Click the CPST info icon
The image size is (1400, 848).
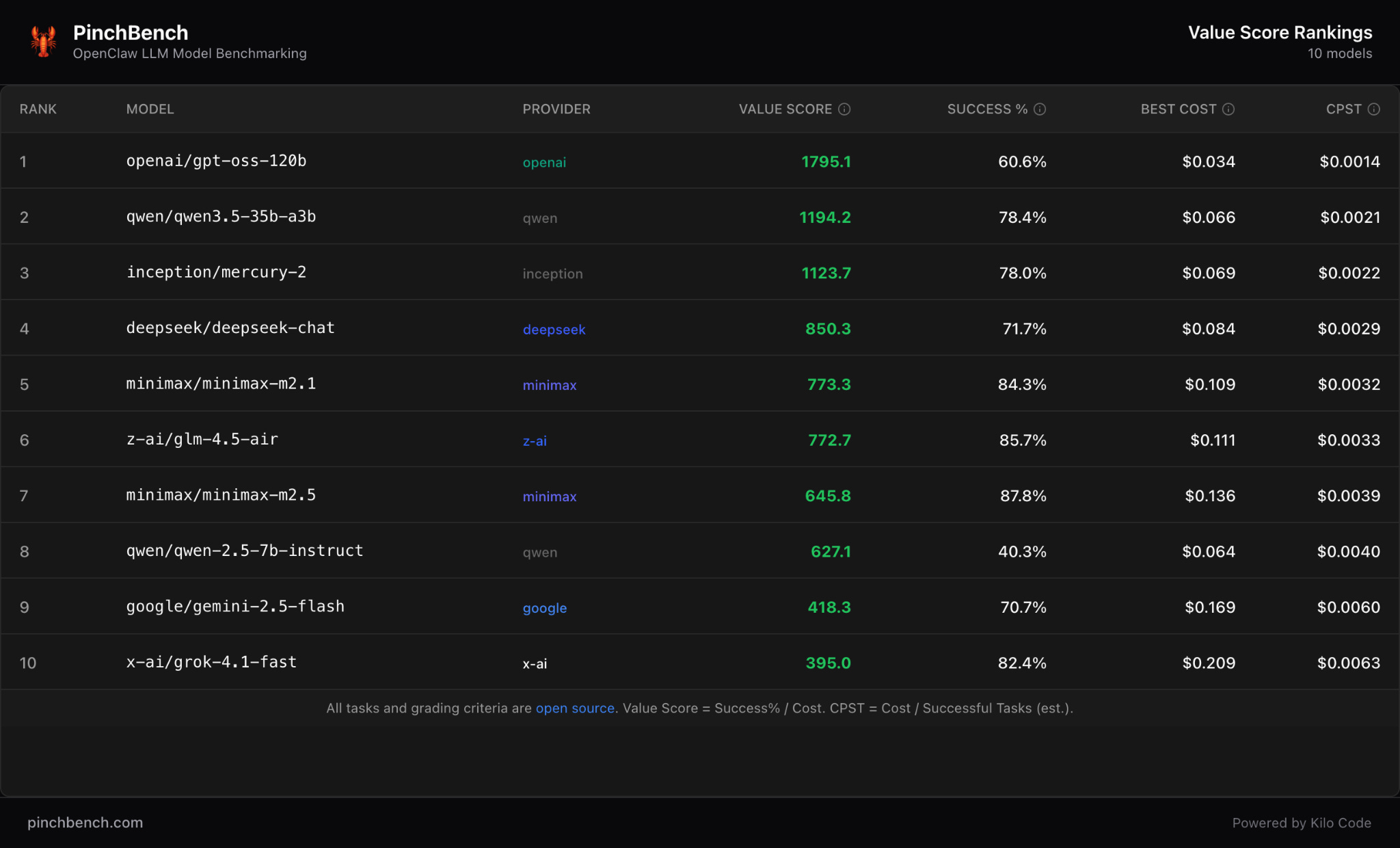(1373, 109)
